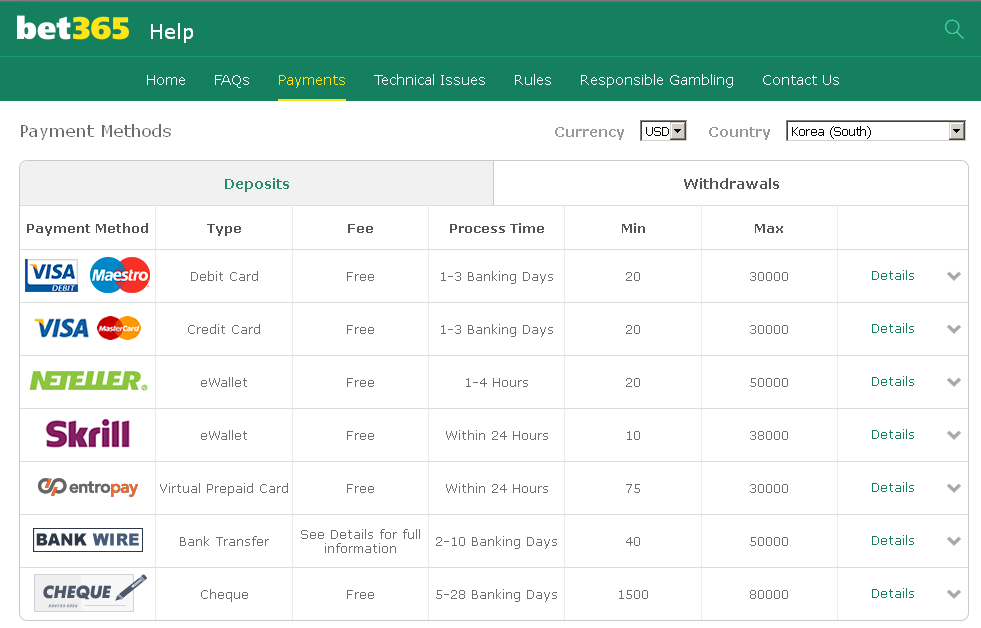Click the Country label
The width and height of the screenshot is (981, 628).
pos(740,132)
